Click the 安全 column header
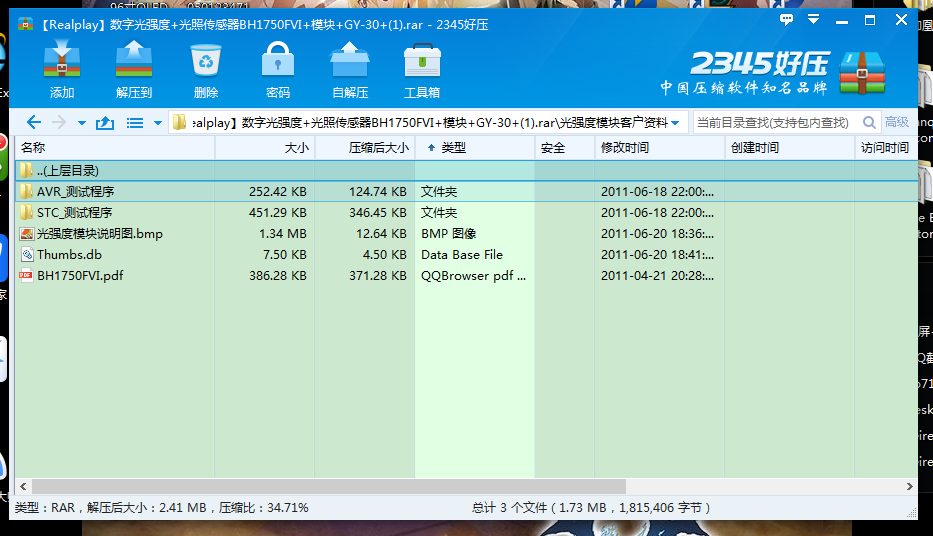Screen dimensions: 933x536 coord(565,148)
